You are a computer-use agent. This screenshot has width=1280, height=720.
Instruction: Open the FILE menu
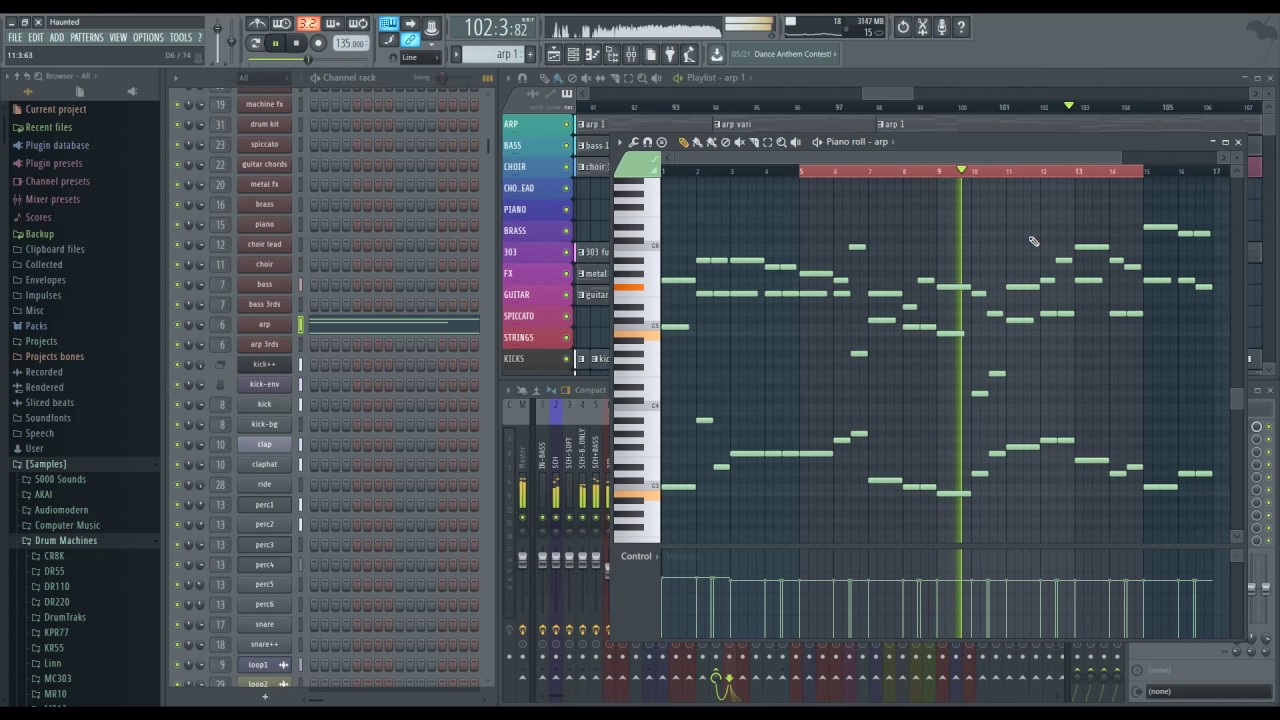pyautogui.click(x=15, y=38)
